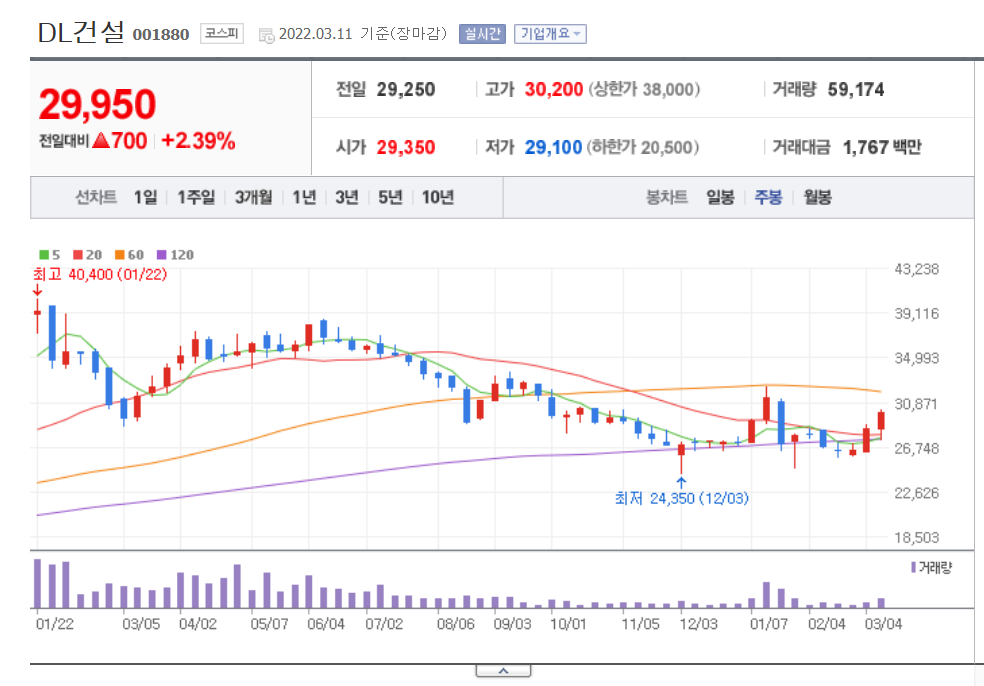Click the orange 60 moving average legend
The height and width of the screenshot is (686, 984).
(x=129, y=255)
